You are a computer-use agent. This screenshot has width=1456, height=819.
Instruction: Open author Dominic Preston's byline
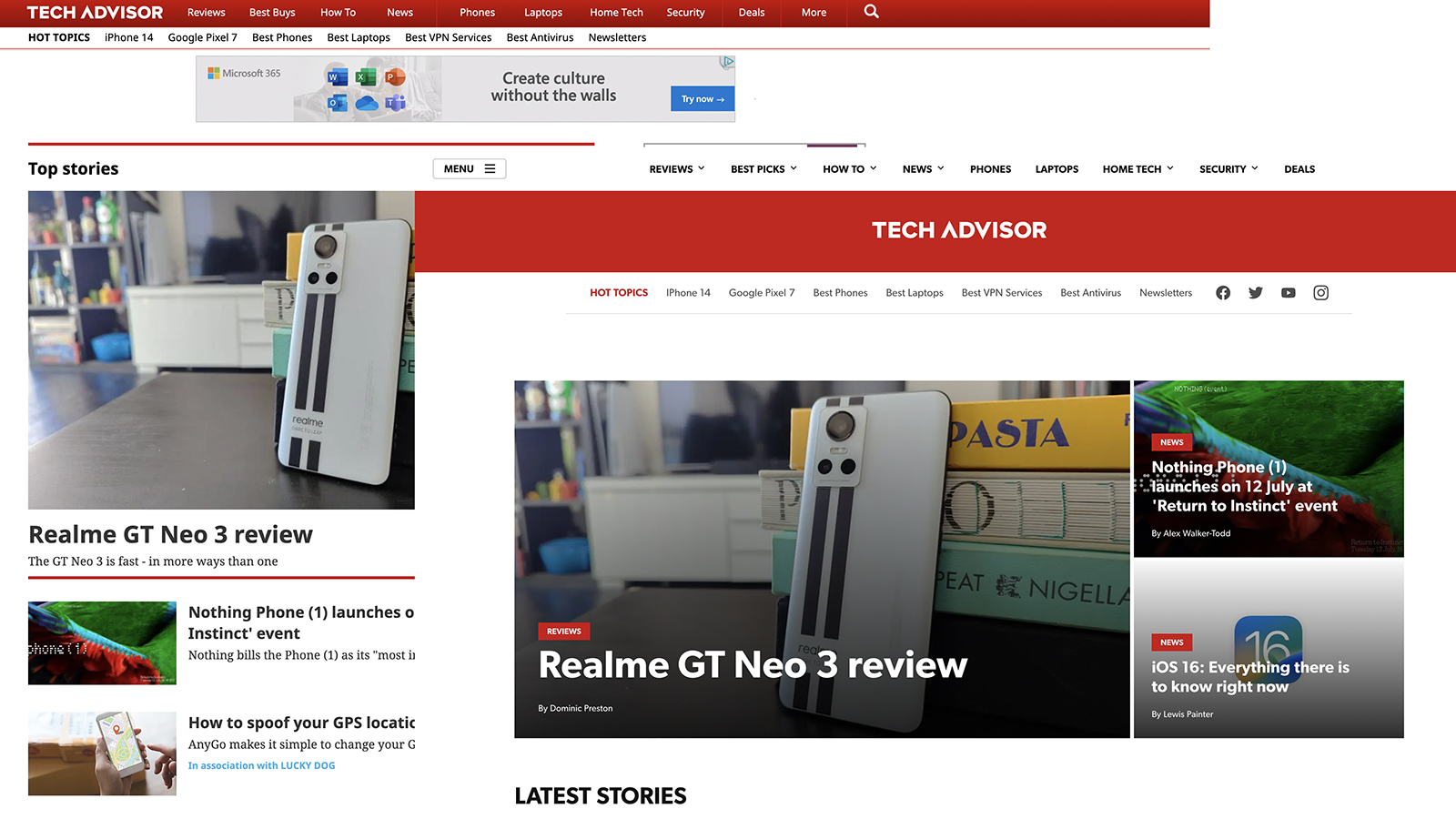point(575,709)
